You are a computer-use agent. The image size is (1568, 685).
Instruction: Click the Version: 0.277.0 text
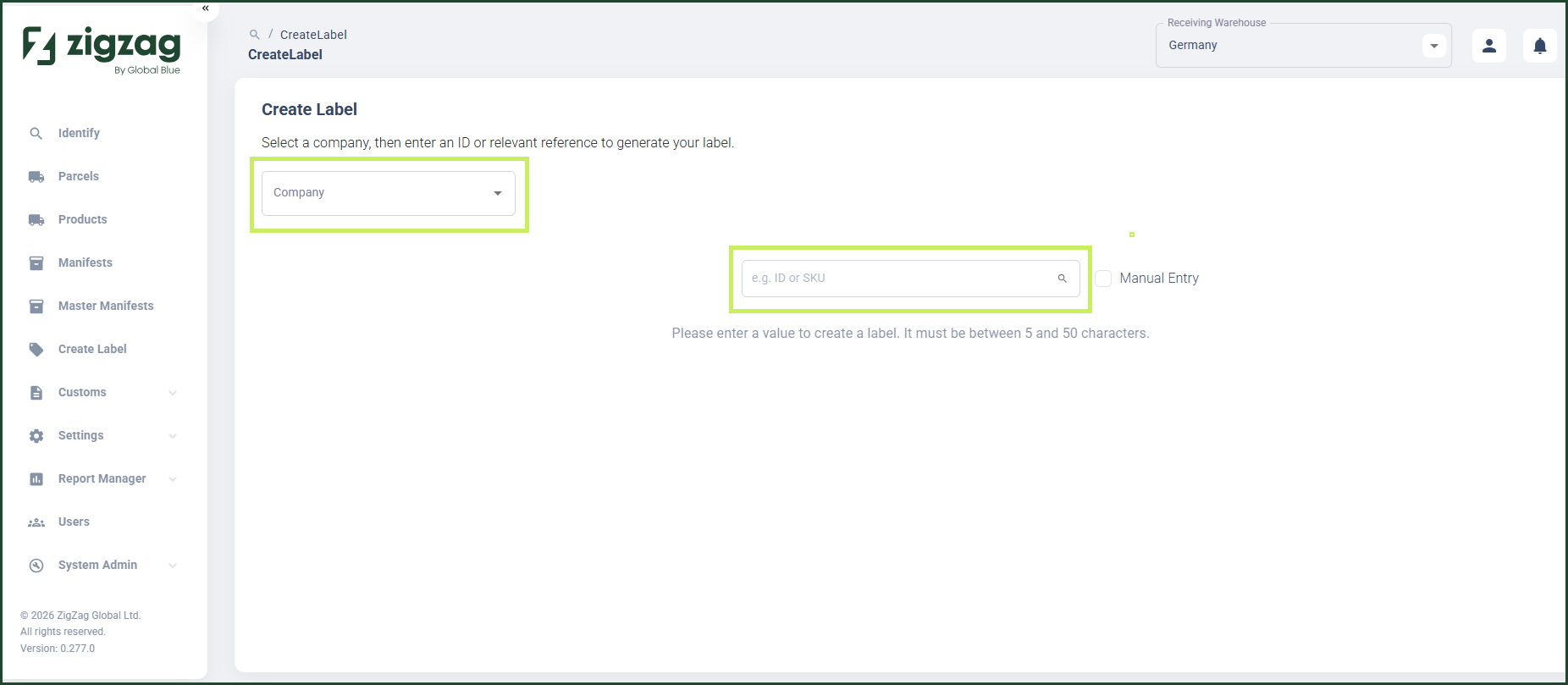[58, 649]
